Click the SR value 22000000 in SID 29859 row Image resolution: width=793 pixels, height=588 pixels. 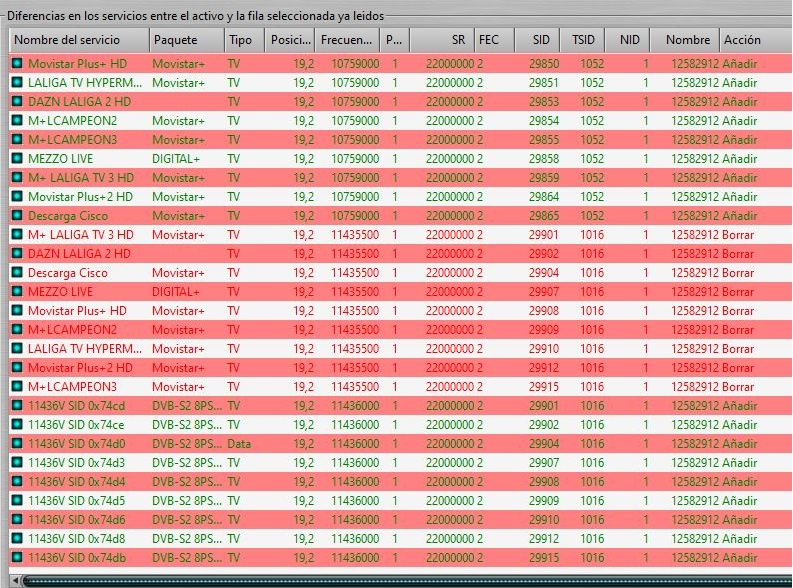(x=450, y=177)
